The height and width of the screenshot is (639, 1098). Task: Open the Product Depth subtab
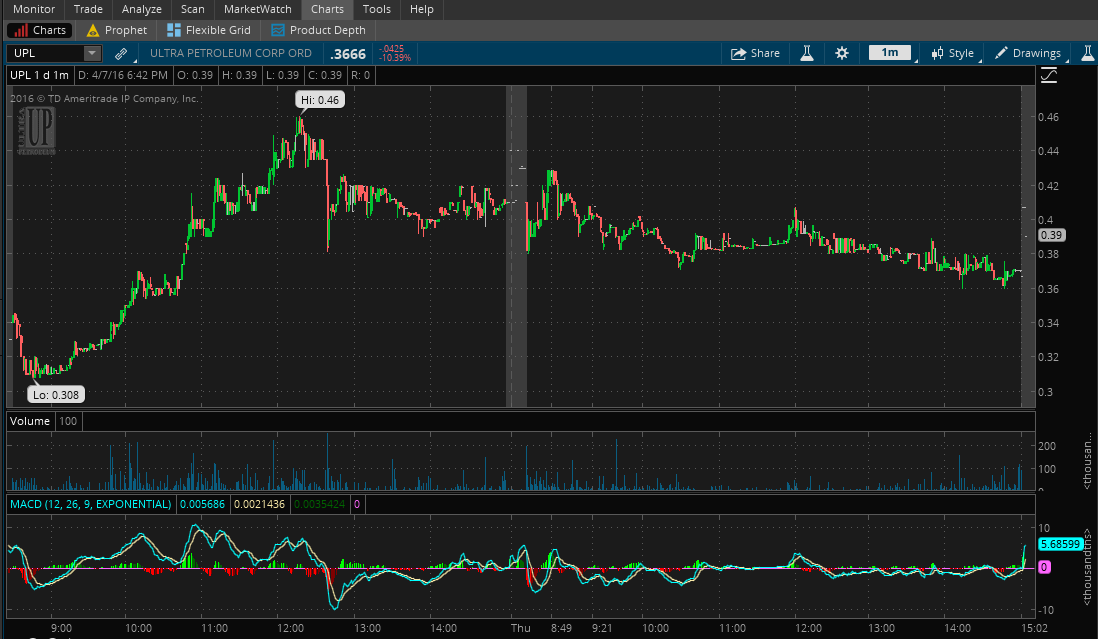[x=319, y=30]
